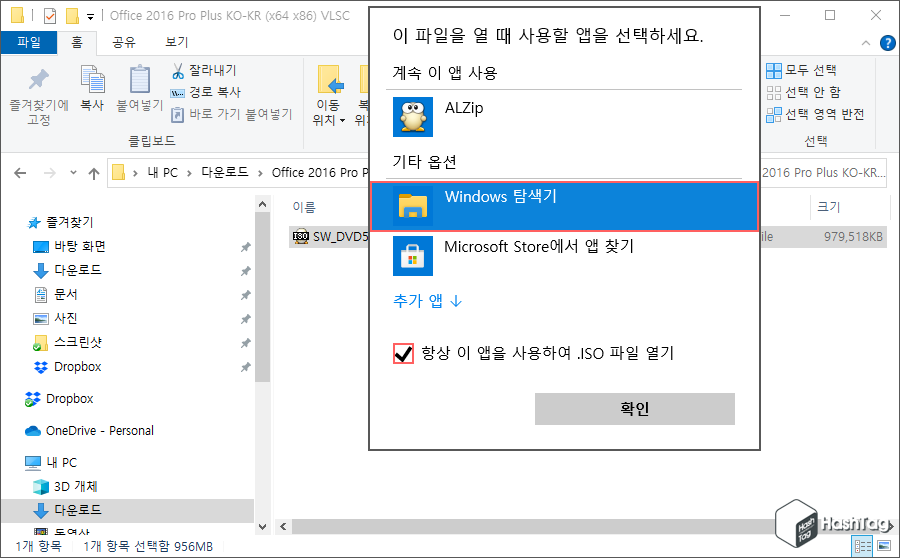
Task: Toggle 항상 이 앱을 사용하여 .ISO checkbox
Action: [404, 353]
